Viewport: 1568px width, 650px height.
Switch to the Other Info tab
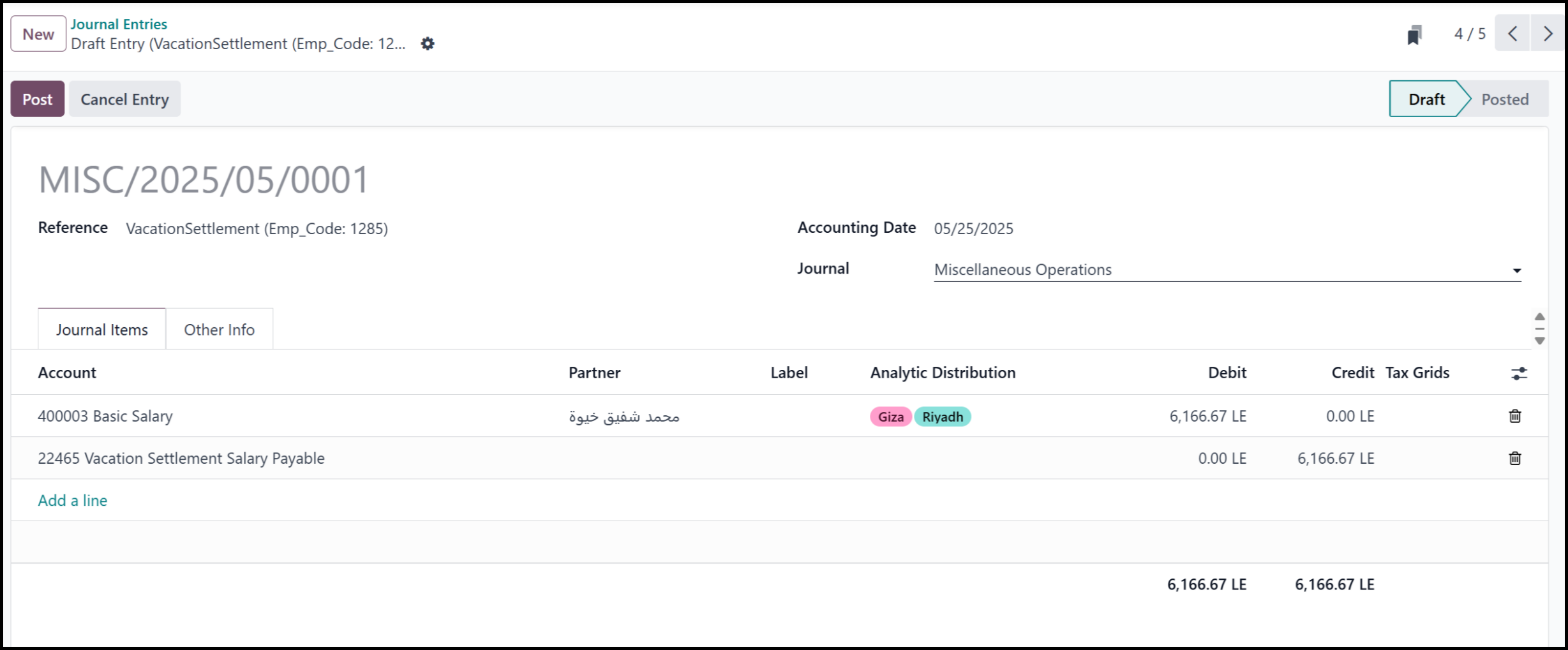point(219,330)
